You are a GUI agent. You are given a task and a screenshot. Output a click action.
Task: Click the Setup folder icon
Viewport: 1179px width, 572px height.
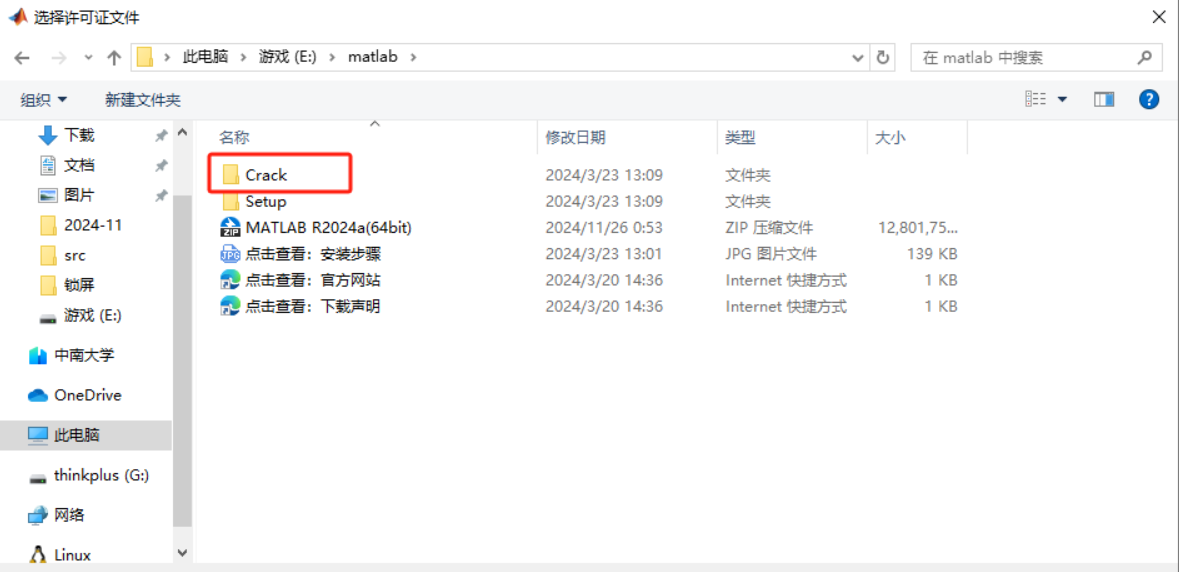[231, 202]
